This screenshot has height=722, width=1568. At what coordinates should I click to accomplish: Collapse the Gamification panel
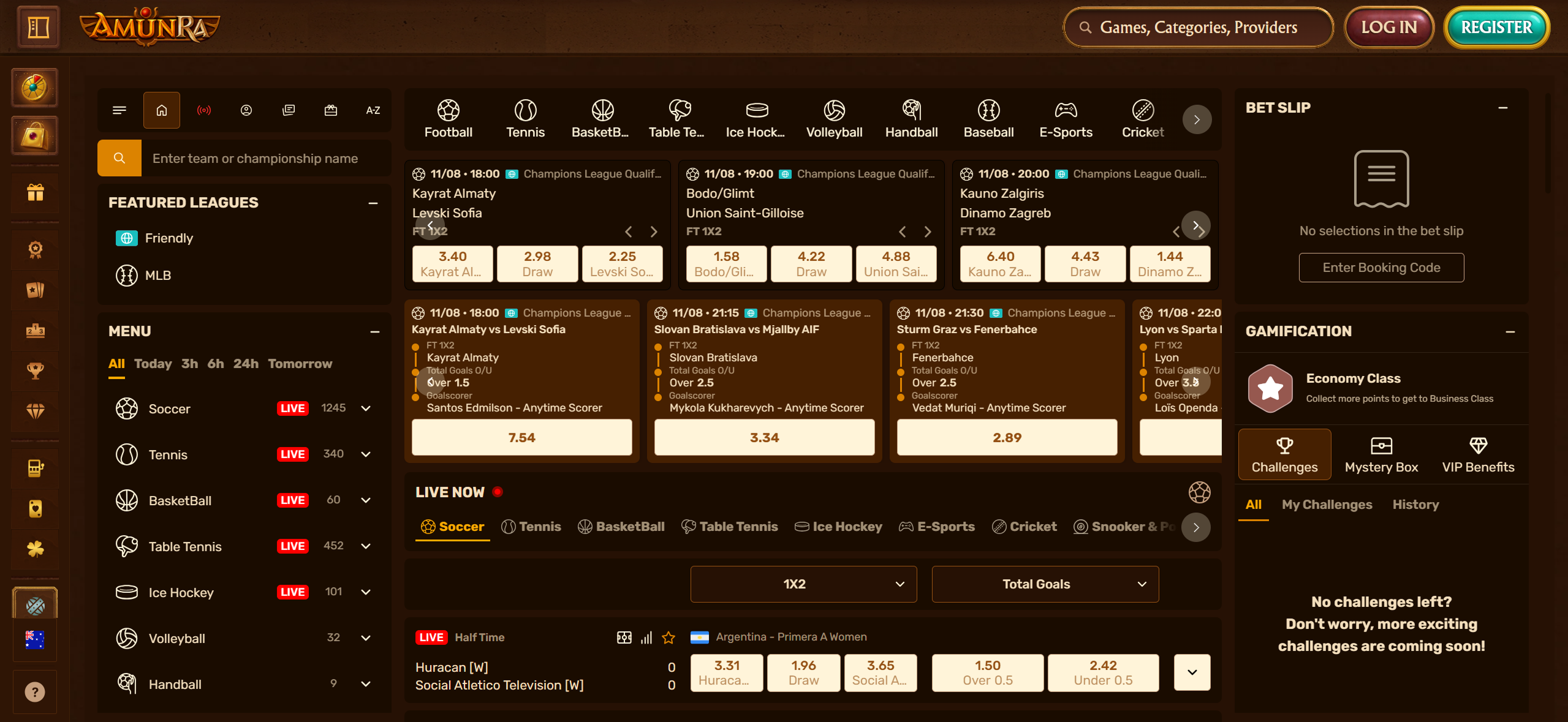[x=1510, y=331]
